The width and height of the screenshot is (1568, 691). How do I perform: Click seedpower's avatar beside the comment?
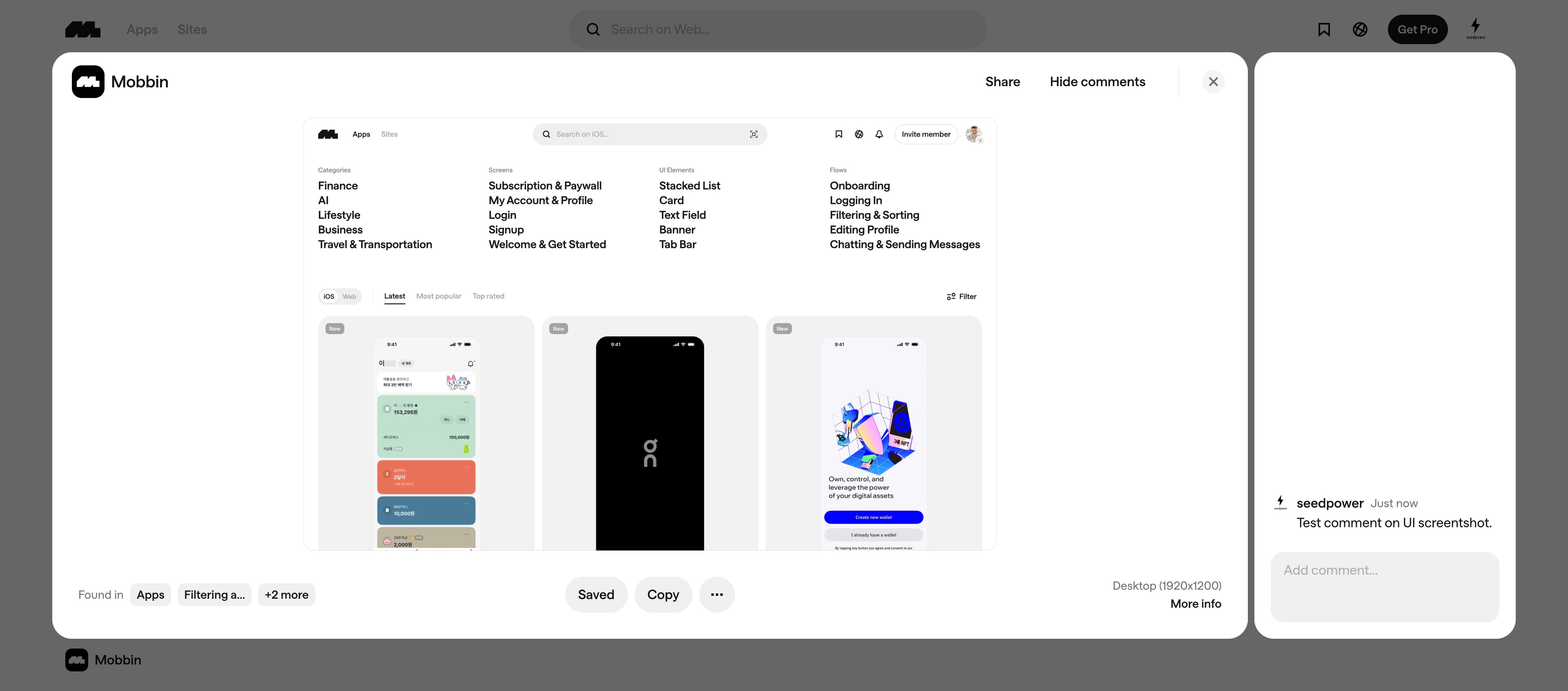point(1280,502)
